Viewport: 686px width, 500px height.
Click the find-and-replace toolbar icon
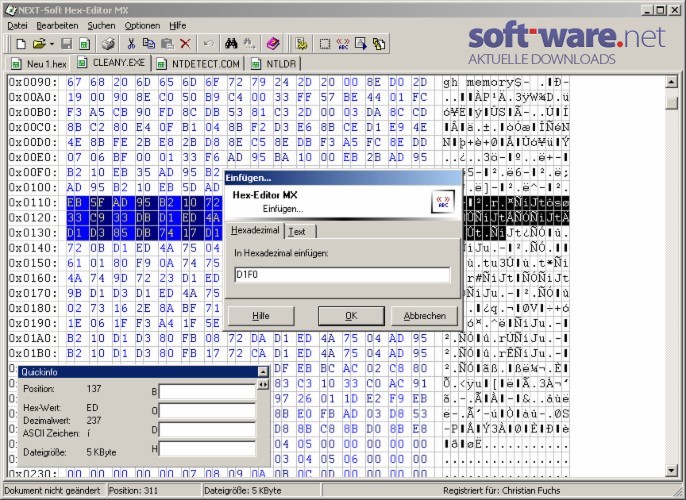coord(249,44)
